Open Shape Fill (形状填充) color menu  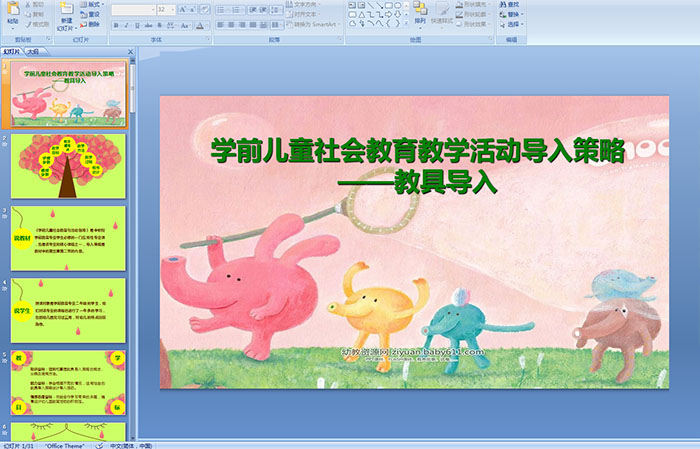pos(473,4)
